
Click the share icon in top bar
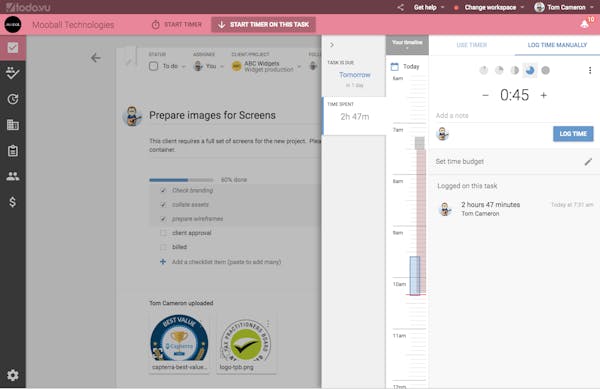[x=400, y=7]
